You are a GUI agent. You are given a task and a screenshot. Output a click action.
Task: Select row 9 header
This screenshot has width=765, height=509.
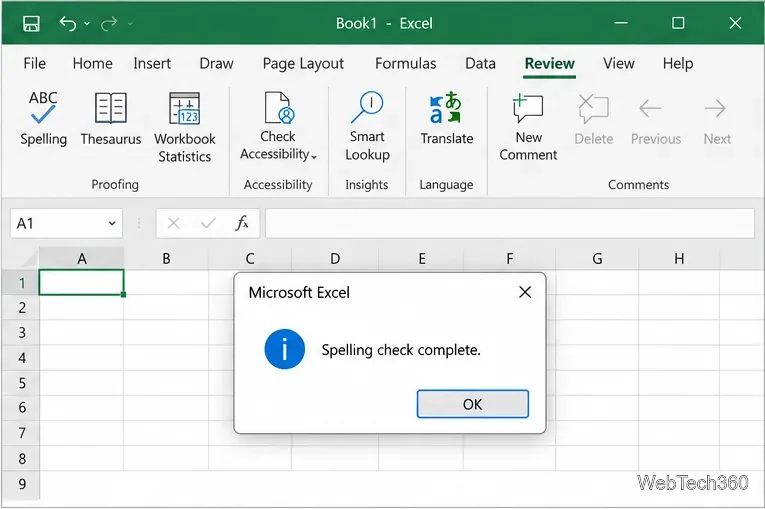click(21, 484)
